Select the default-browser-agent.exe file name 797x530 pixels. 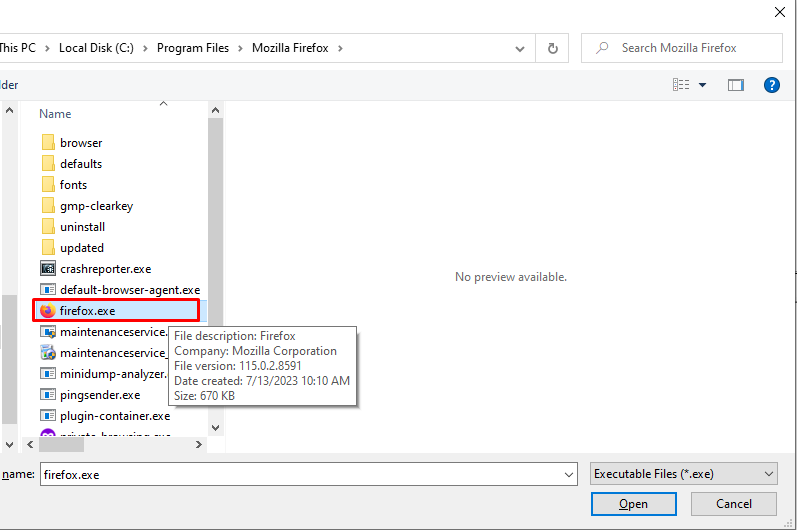pyautogui.click(x=130, y=290)
